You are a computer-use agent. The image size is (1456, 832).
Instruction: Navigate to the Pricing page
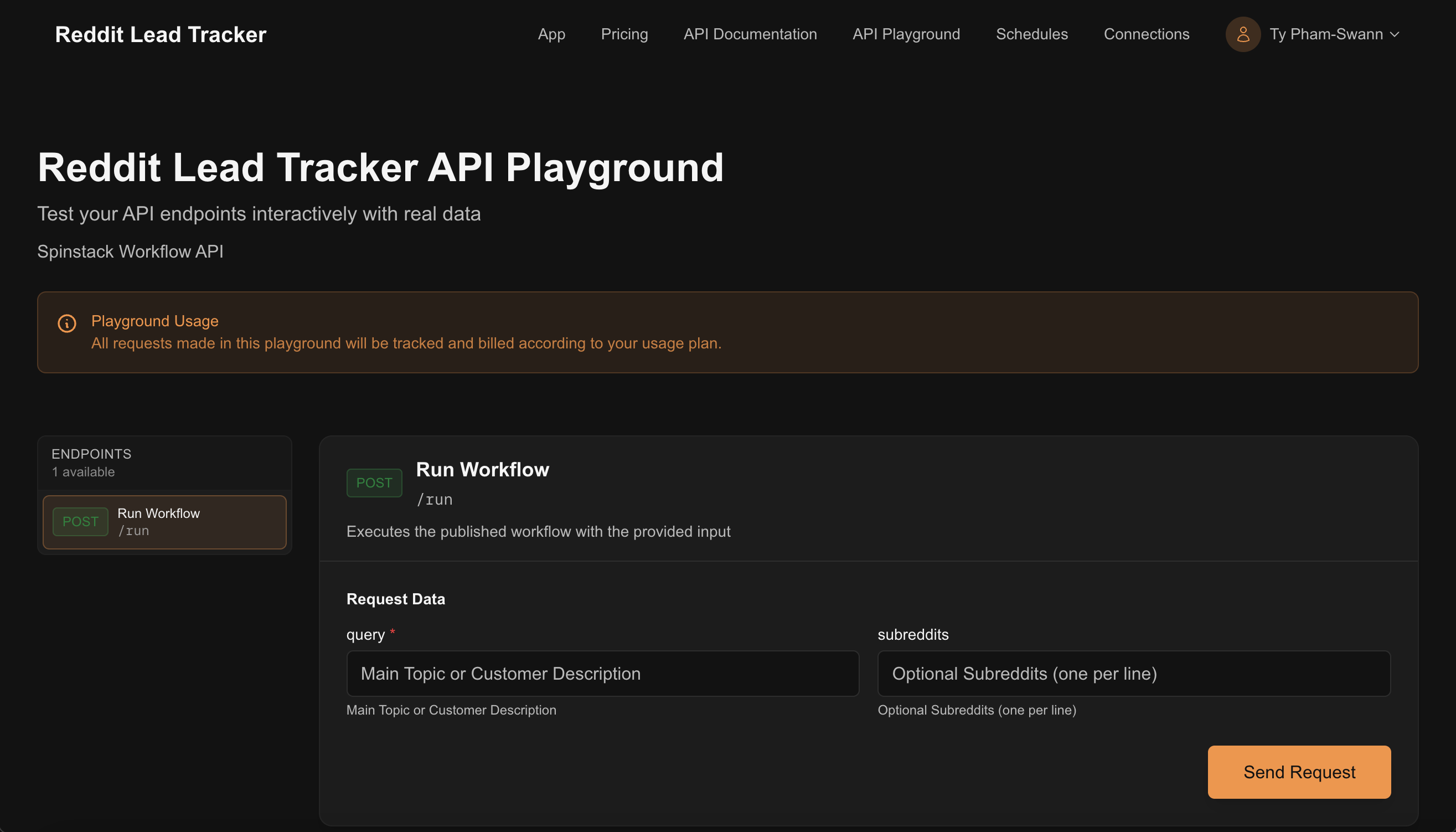[624, 34]
